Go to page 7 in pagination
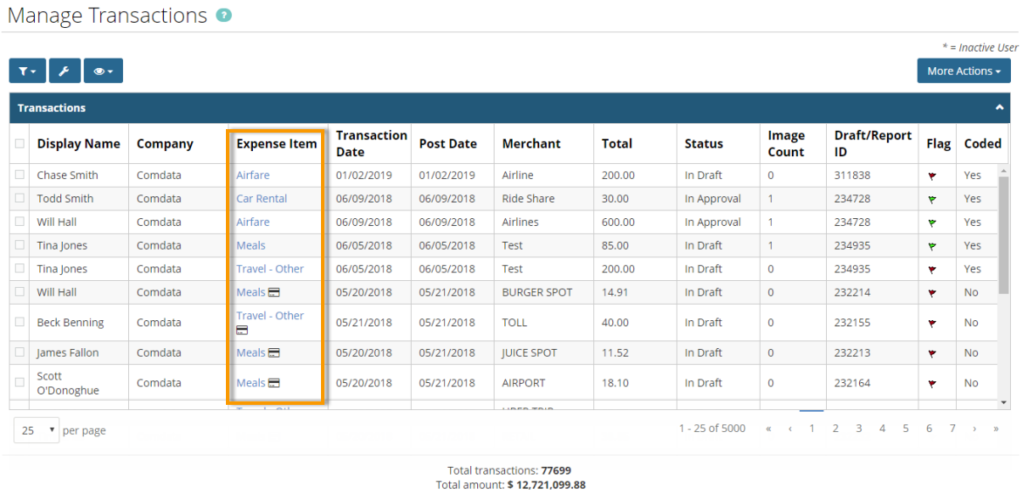The height and width of the screenshot is (493, 1024). (x=953, y=428)
